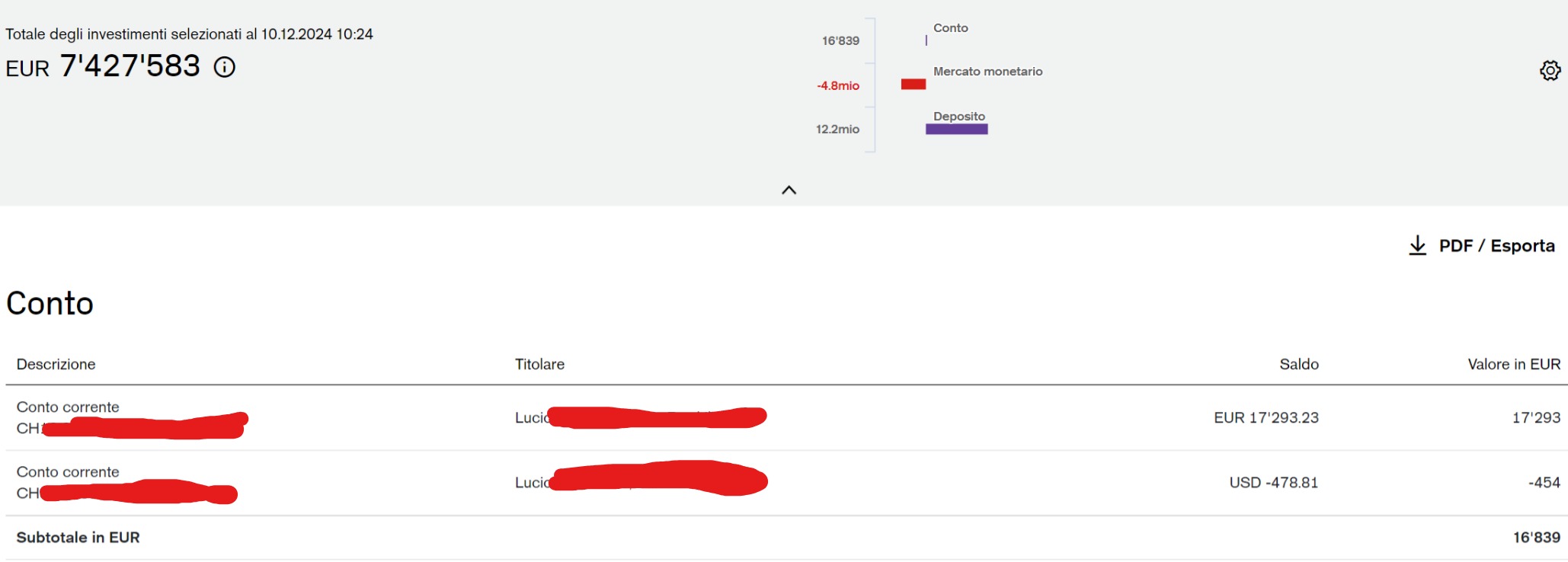The image size is (1568, 562).
Task: Click the Descrizione column header
Action: 56,365
